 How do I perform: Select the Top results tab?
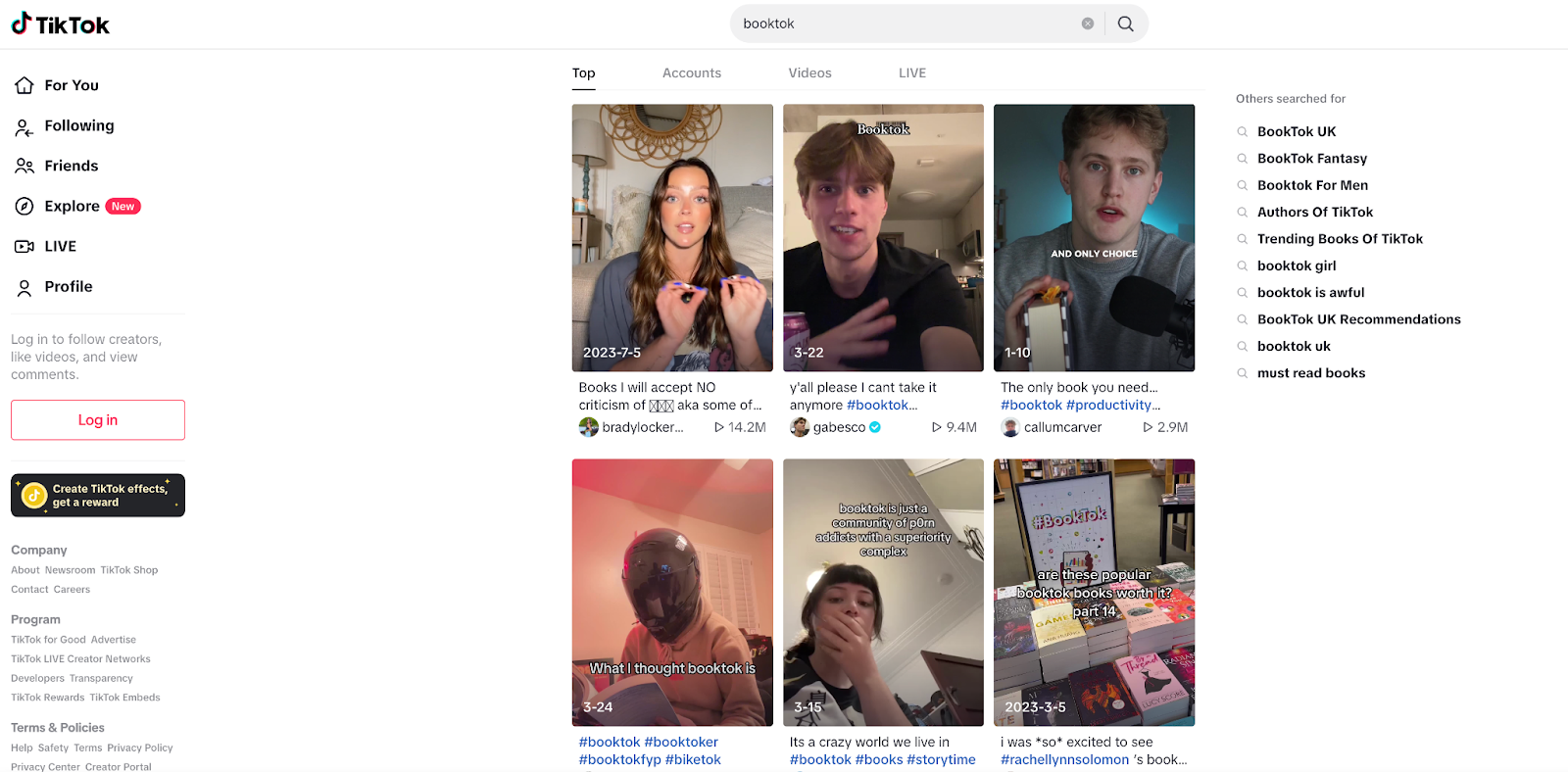tap(584, 73)
